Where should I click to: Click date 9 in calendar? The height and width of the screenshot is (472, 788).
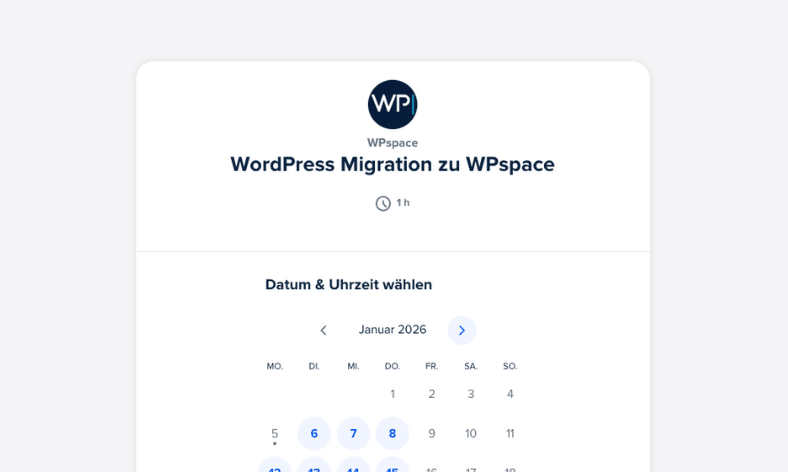coord(432,433)
